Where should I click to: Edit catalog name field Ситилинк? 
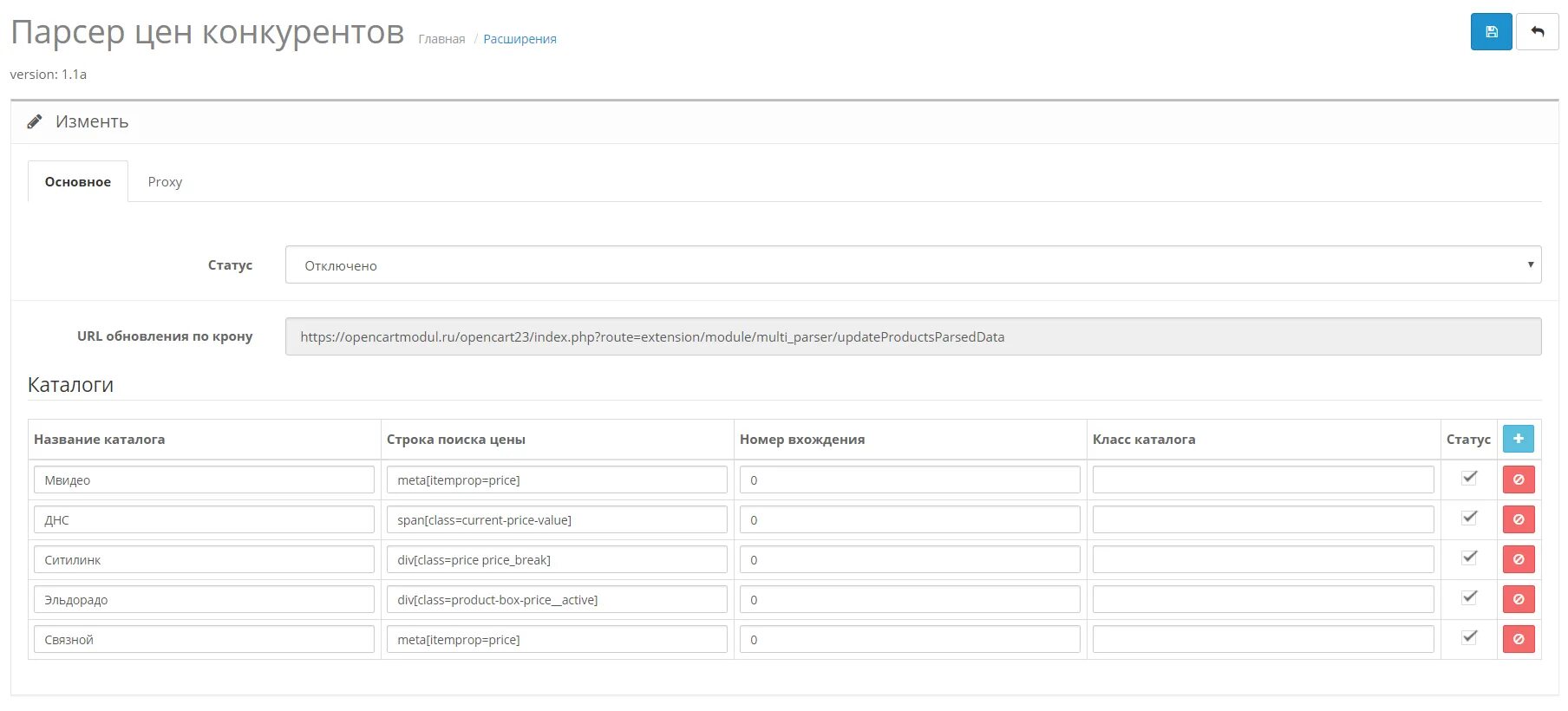pos(204,559)
